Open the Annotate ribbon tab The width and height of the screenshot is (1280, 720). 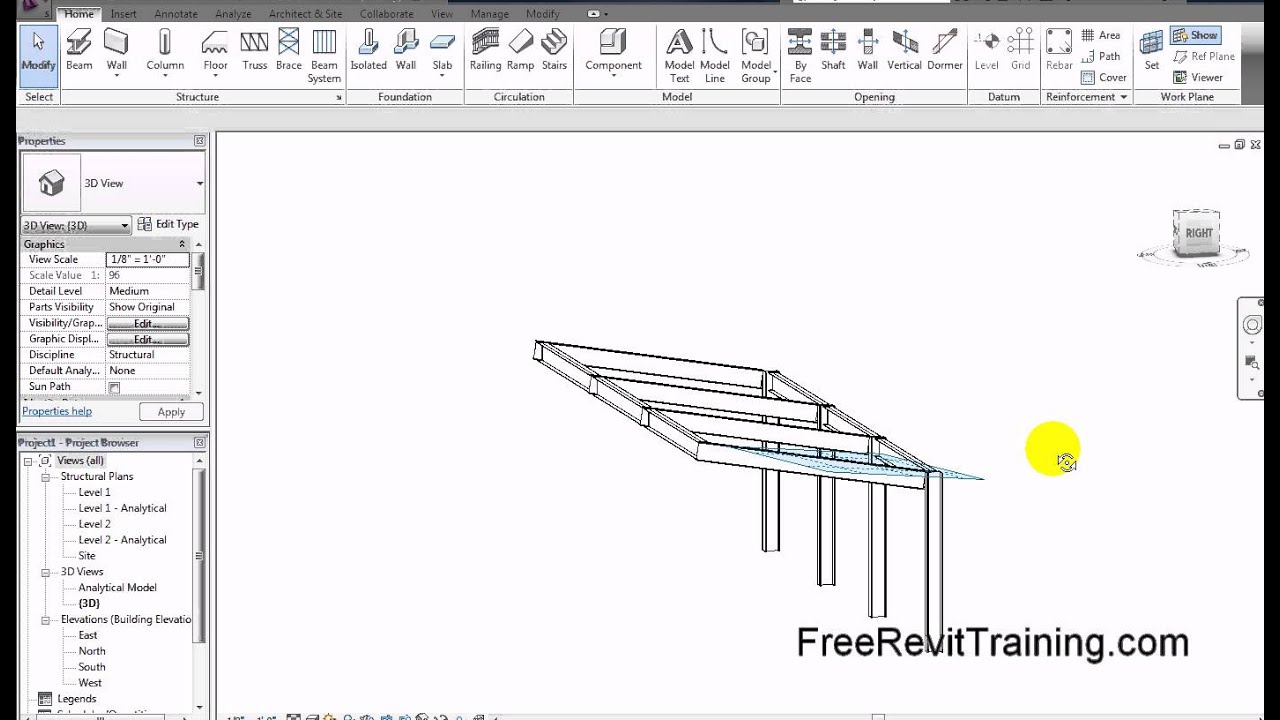(176, 14)
